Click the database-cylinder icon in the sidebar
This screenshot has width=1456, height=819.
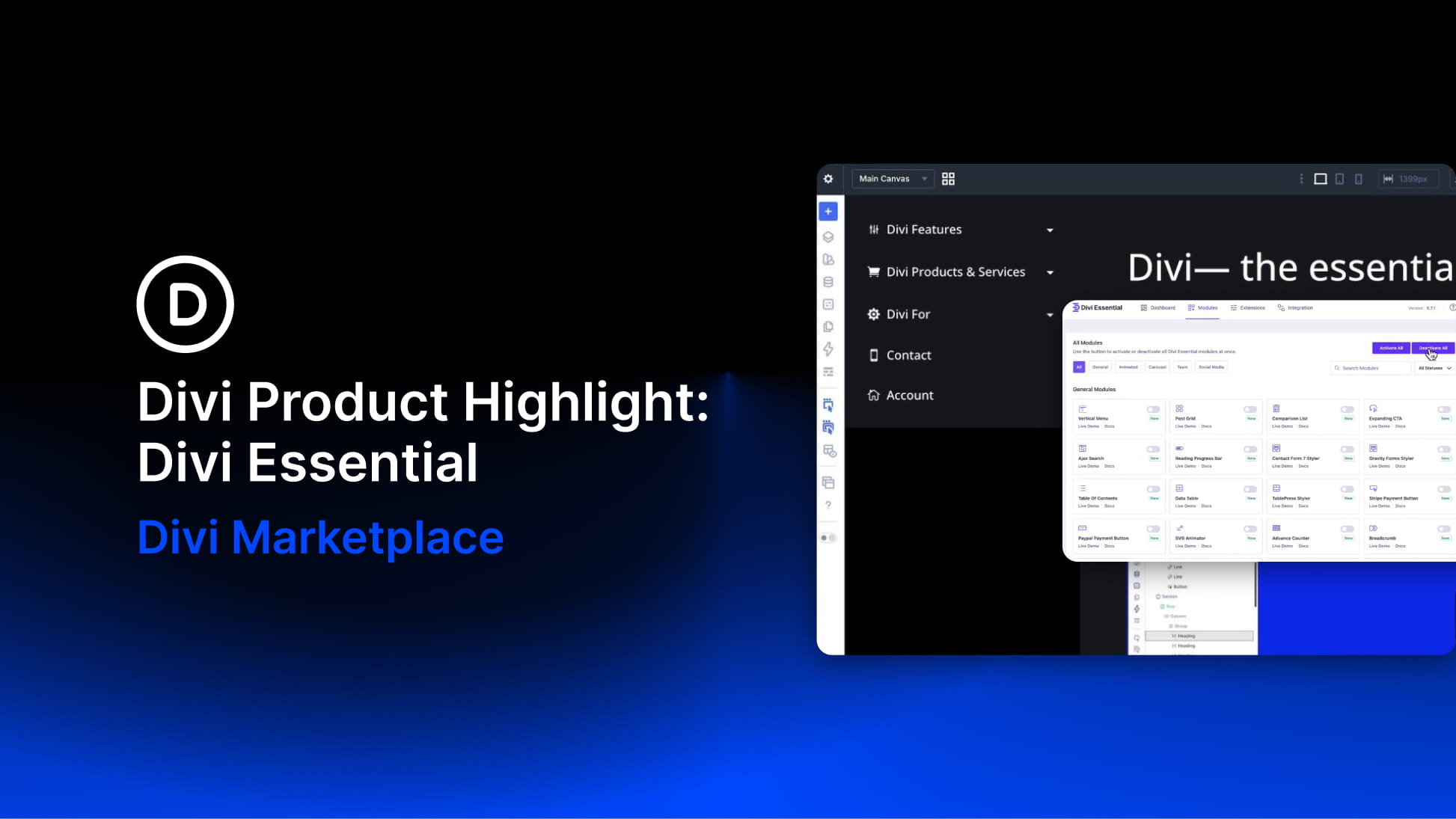pos(828,282)
